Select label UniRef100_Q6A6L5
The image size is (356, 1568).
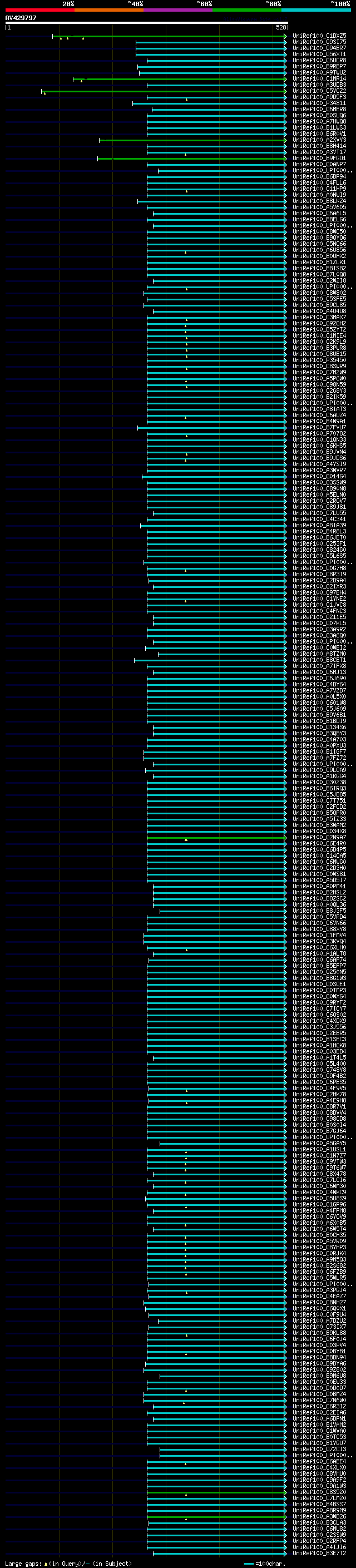319,214
